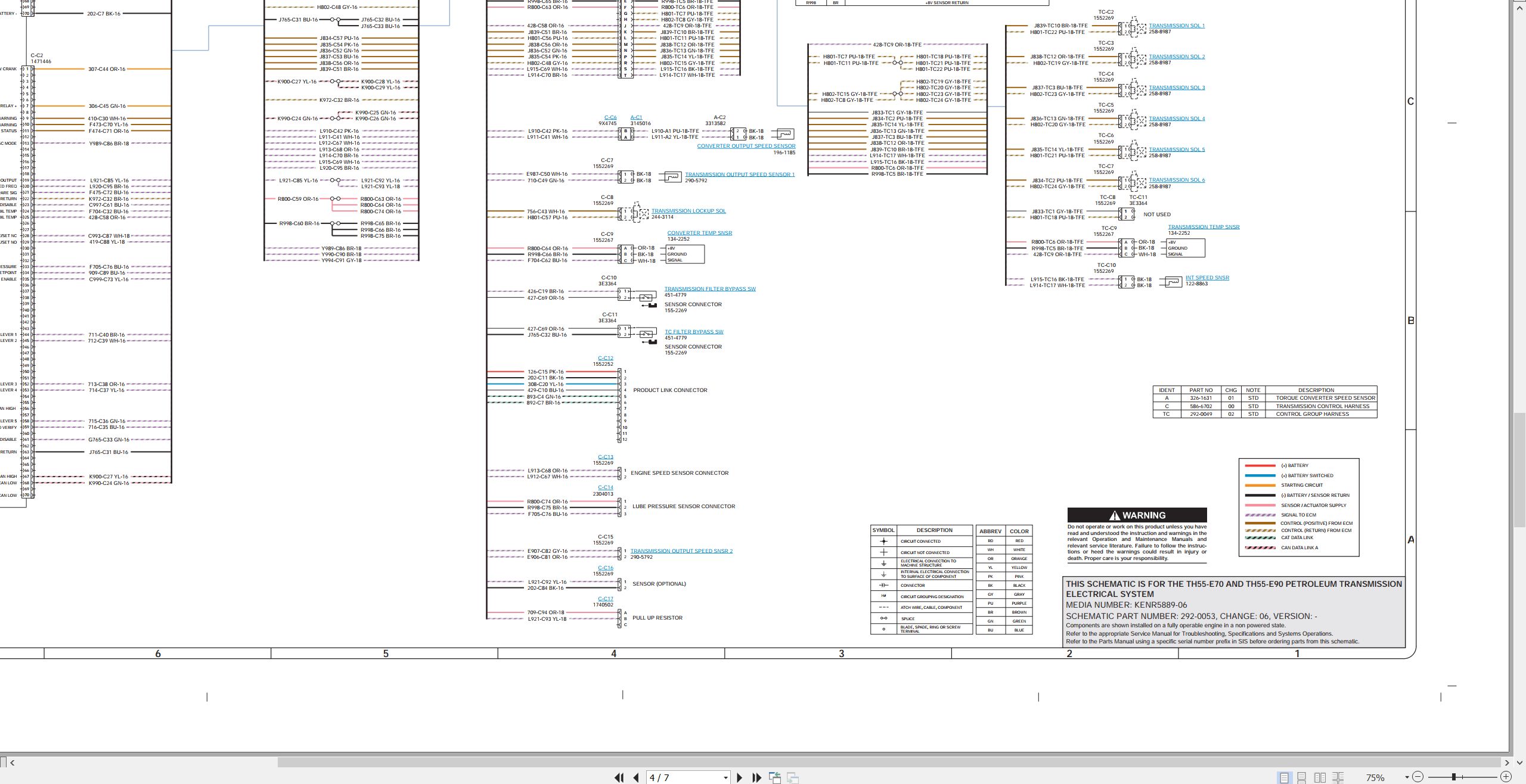Click the vertical scrollbar down arrow

pos(1519,762)
